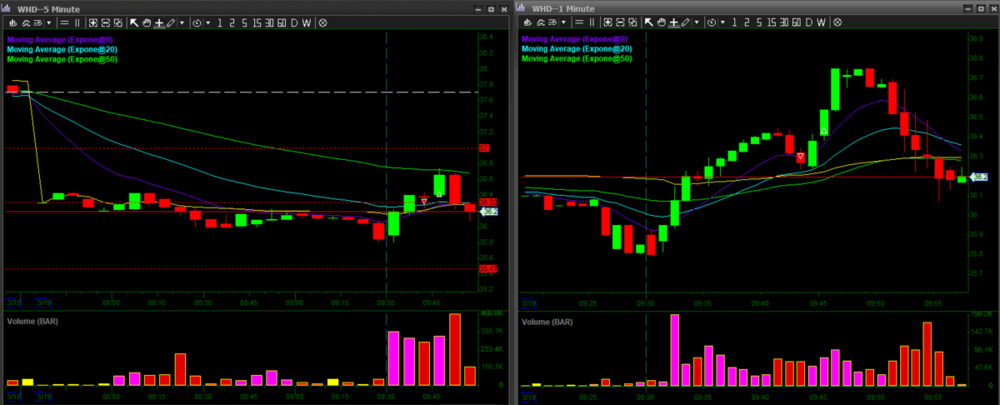Activate crosshair tool in 1 Minute chart
Image resolution: width=1000 pixels, height=405 pixels.
pyautogui.click(x=673, y=22)
